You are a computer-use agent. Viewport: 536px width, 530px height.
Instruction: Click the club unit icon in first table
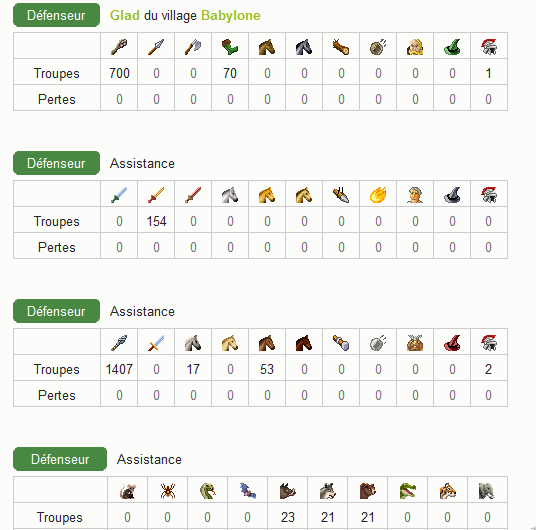(x=119, y=47)
